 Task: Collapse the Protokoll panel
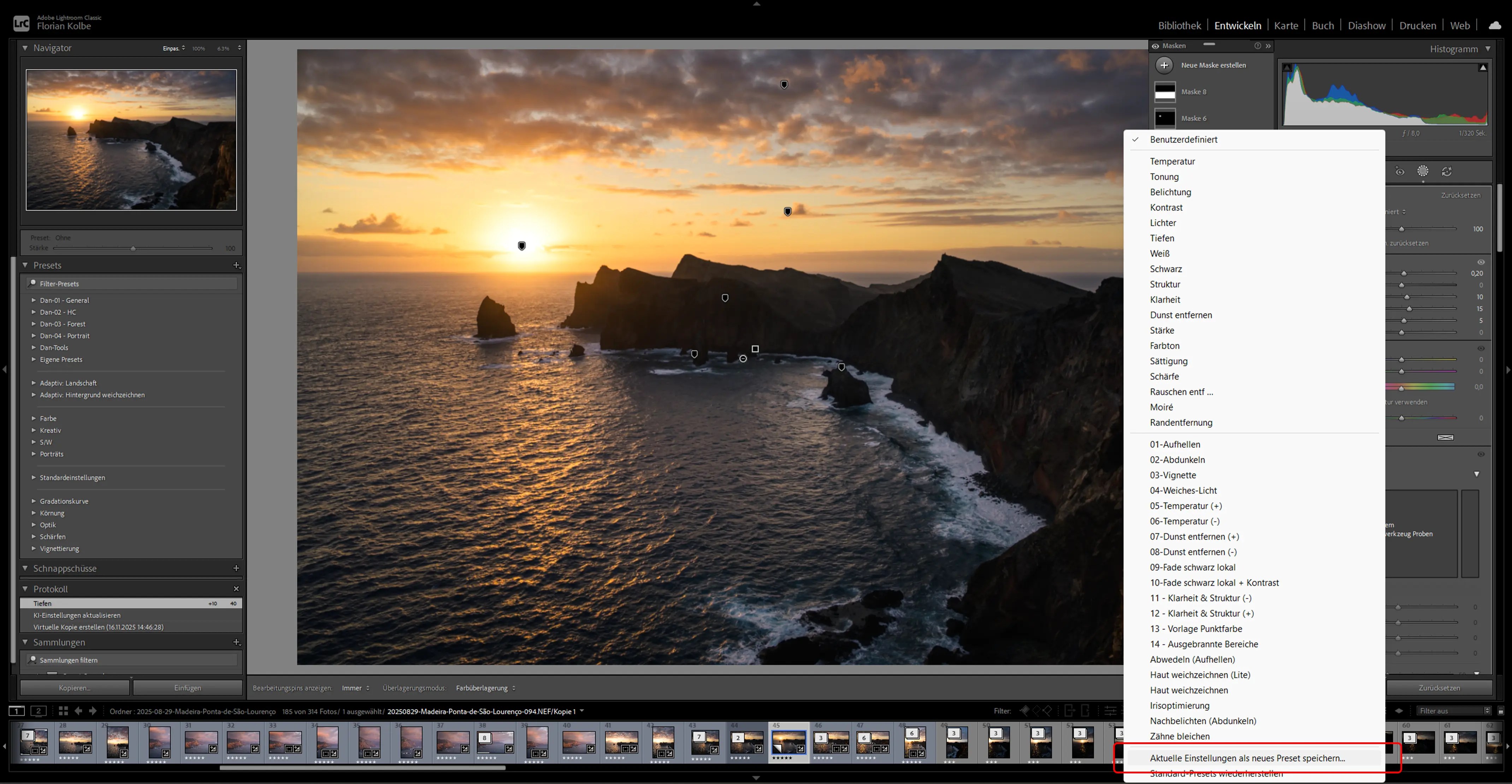coord(25,589)
